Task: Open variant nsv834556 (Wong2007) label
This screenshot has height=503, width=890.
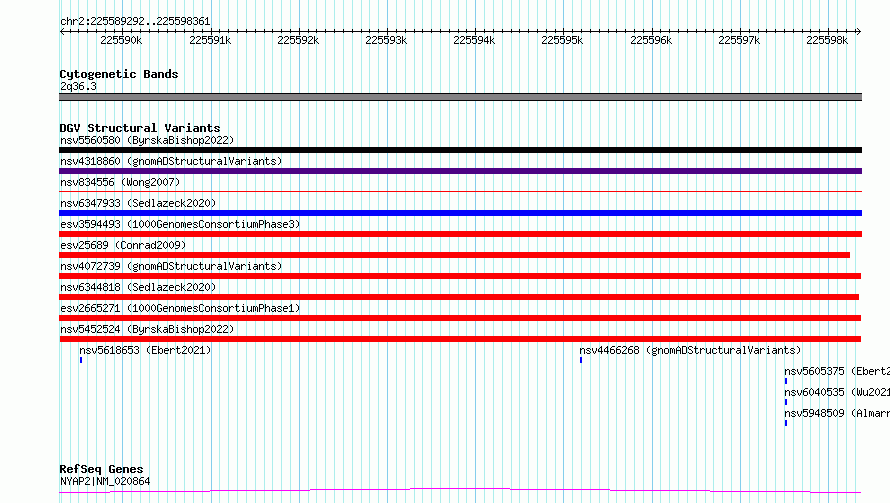Action: pos(120,182)
